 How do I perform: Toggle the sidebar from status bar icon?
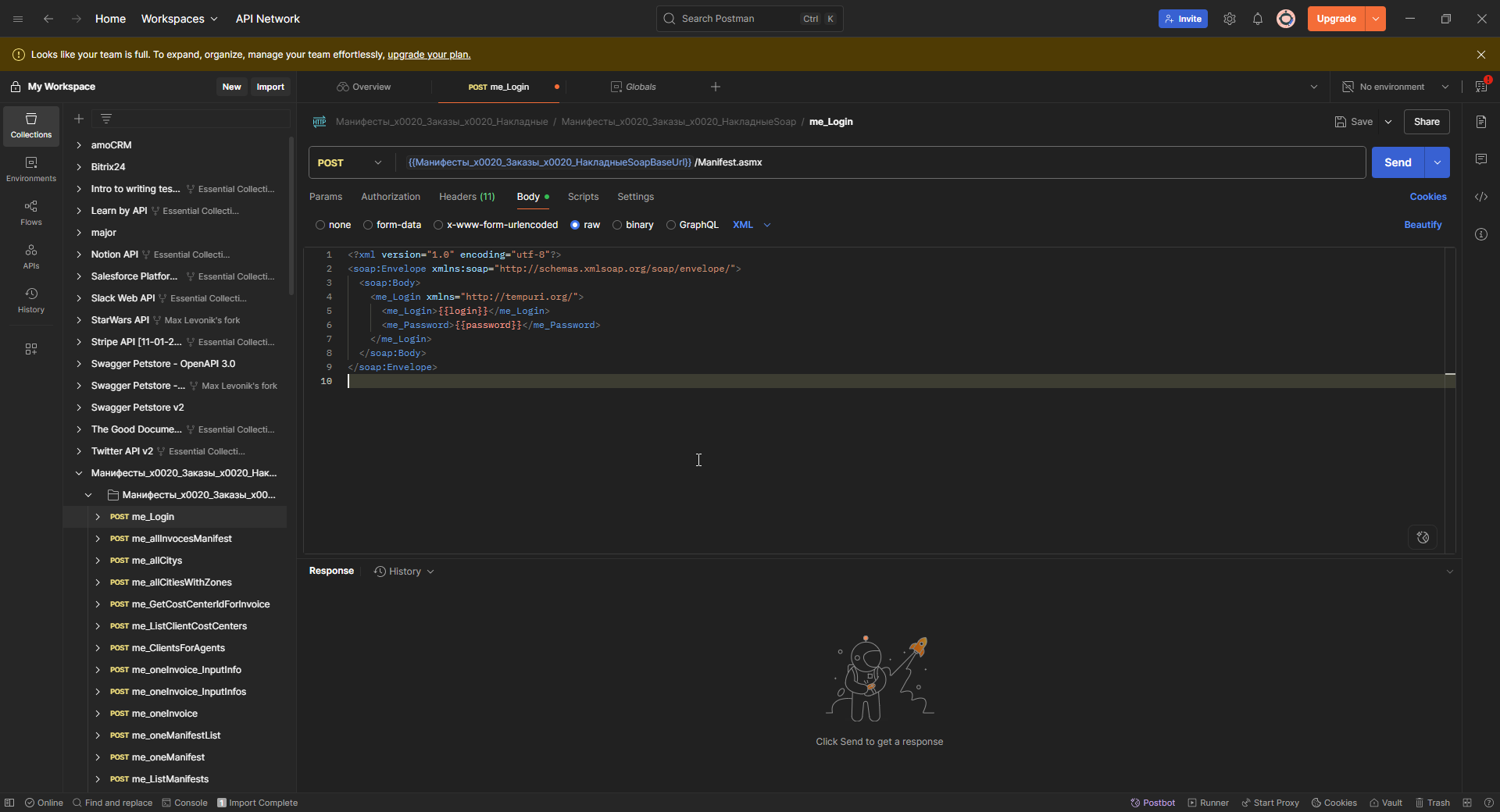pyautogui.click(x=9, y=803)
